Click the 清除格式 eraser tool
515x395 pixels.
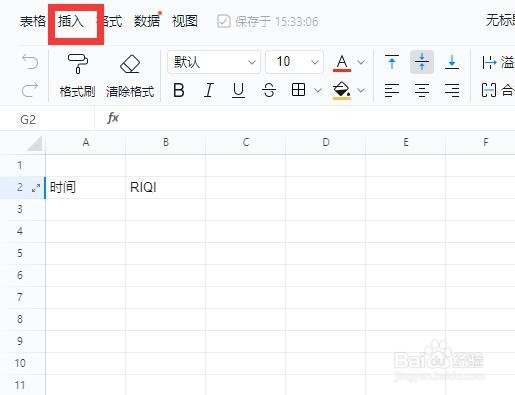tap(130, 77)
